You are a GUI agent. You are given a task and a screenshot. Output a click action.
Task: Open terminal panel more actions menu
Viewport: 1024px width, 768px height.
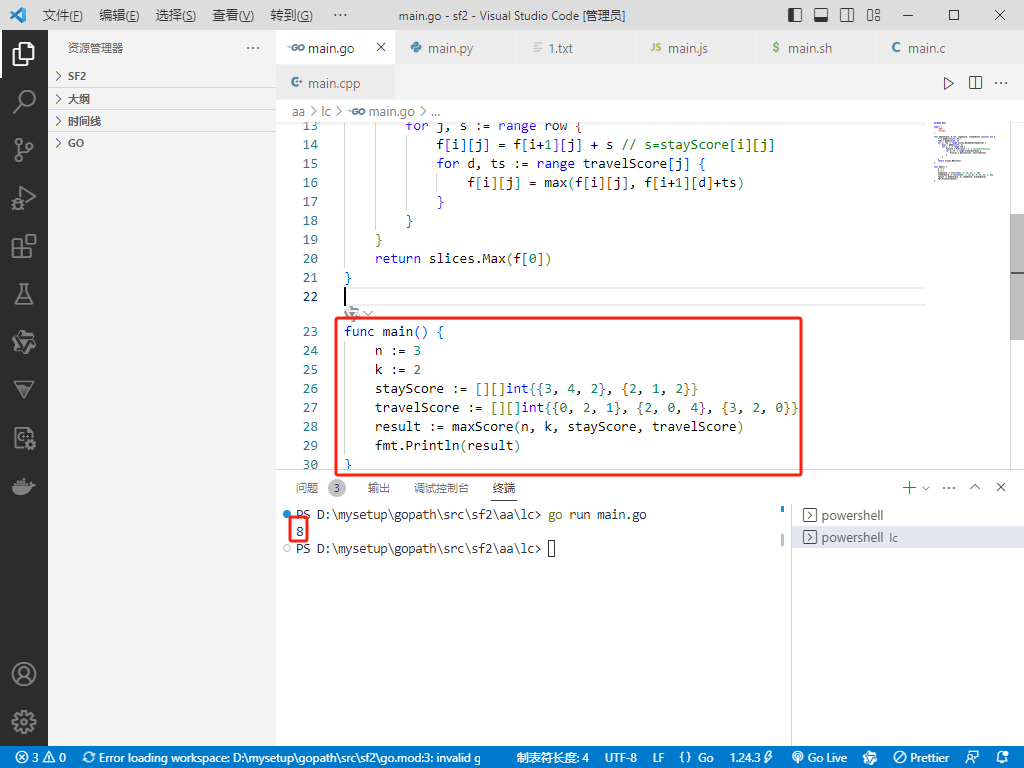tap(949, 487)
